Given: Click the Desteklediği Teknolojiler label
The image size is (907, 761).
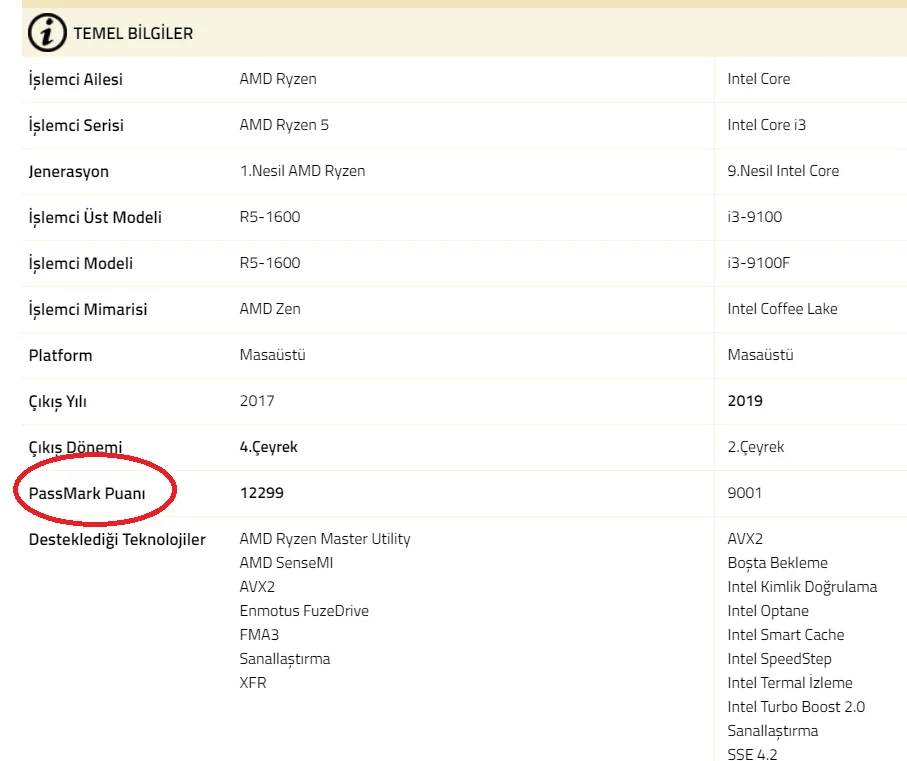Looking at the screenshot, I should [x=117, y=540].
